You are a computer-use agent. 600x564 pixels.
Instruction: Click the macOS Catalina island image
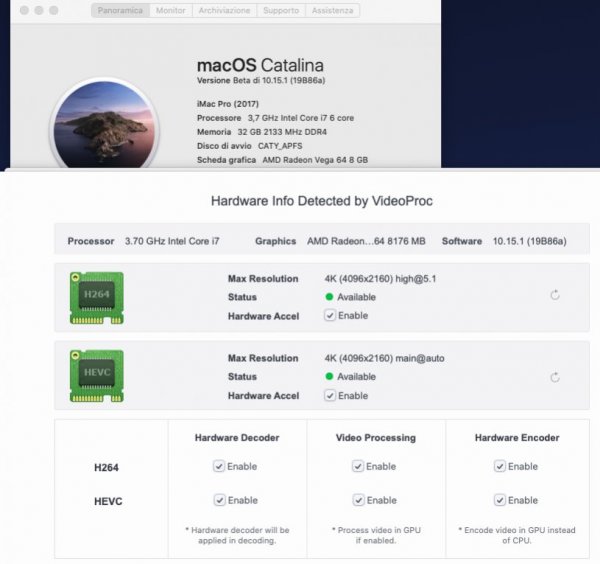(x=104, y=130)
